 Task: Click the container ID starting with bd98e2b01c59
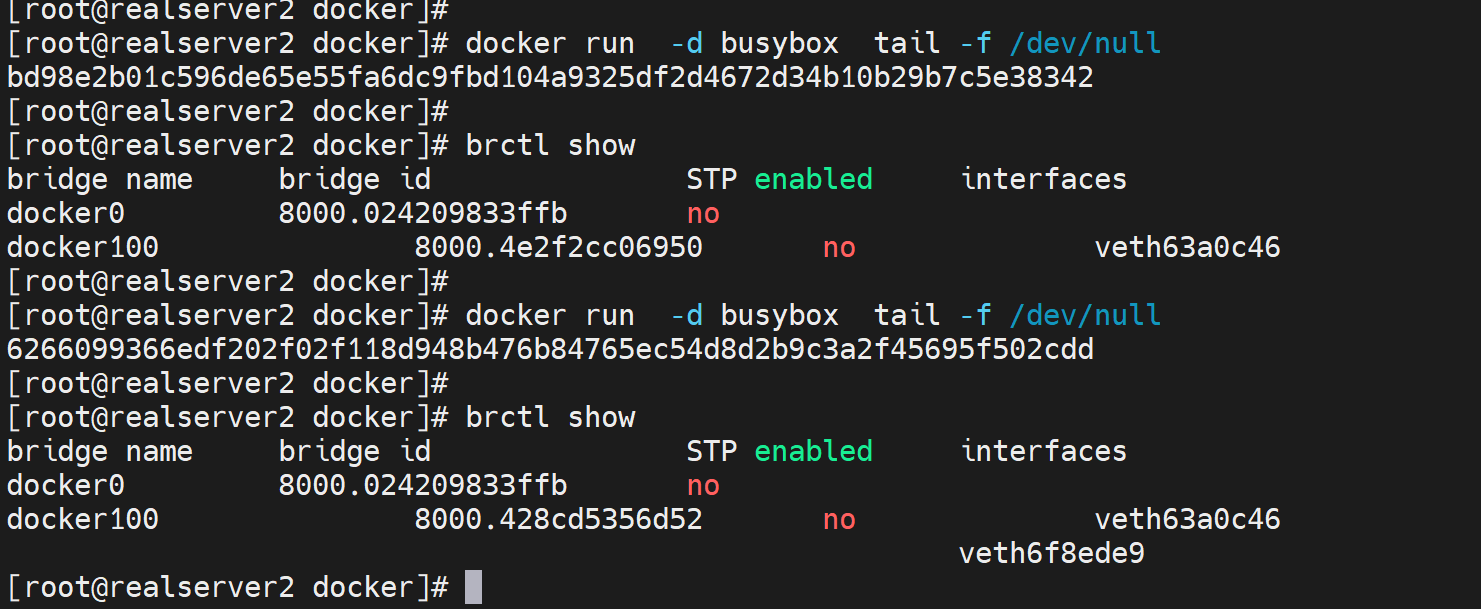tap(550, 77)
